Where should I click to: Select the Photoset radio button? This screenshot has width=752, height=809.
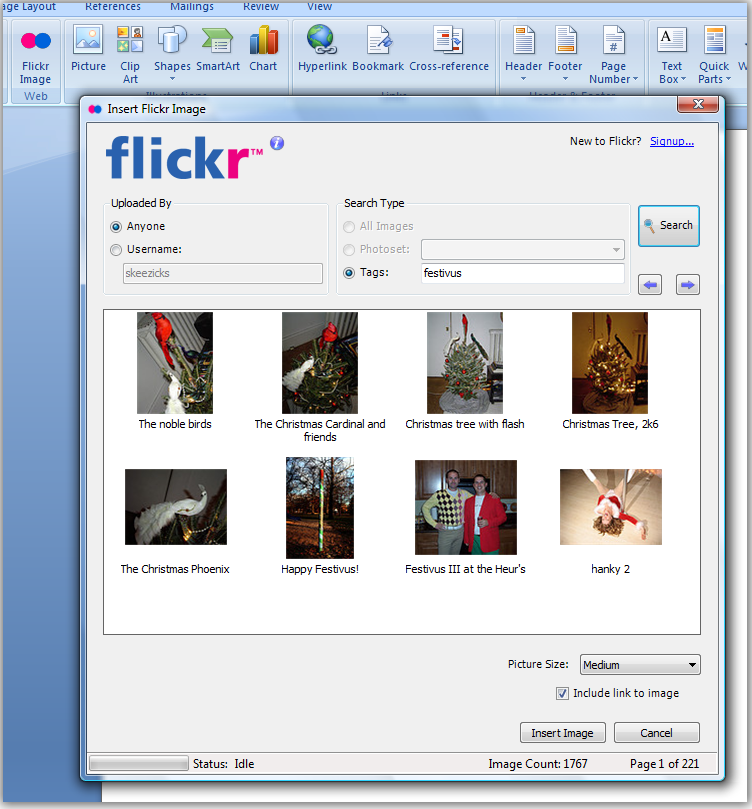349,250
